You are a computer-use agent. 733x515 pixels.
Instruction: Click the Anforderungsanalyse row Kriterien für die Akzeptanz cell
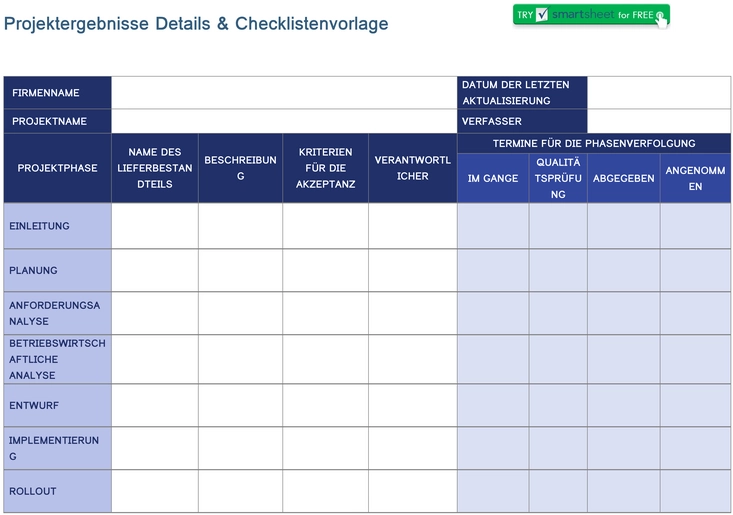click(325, 313)
